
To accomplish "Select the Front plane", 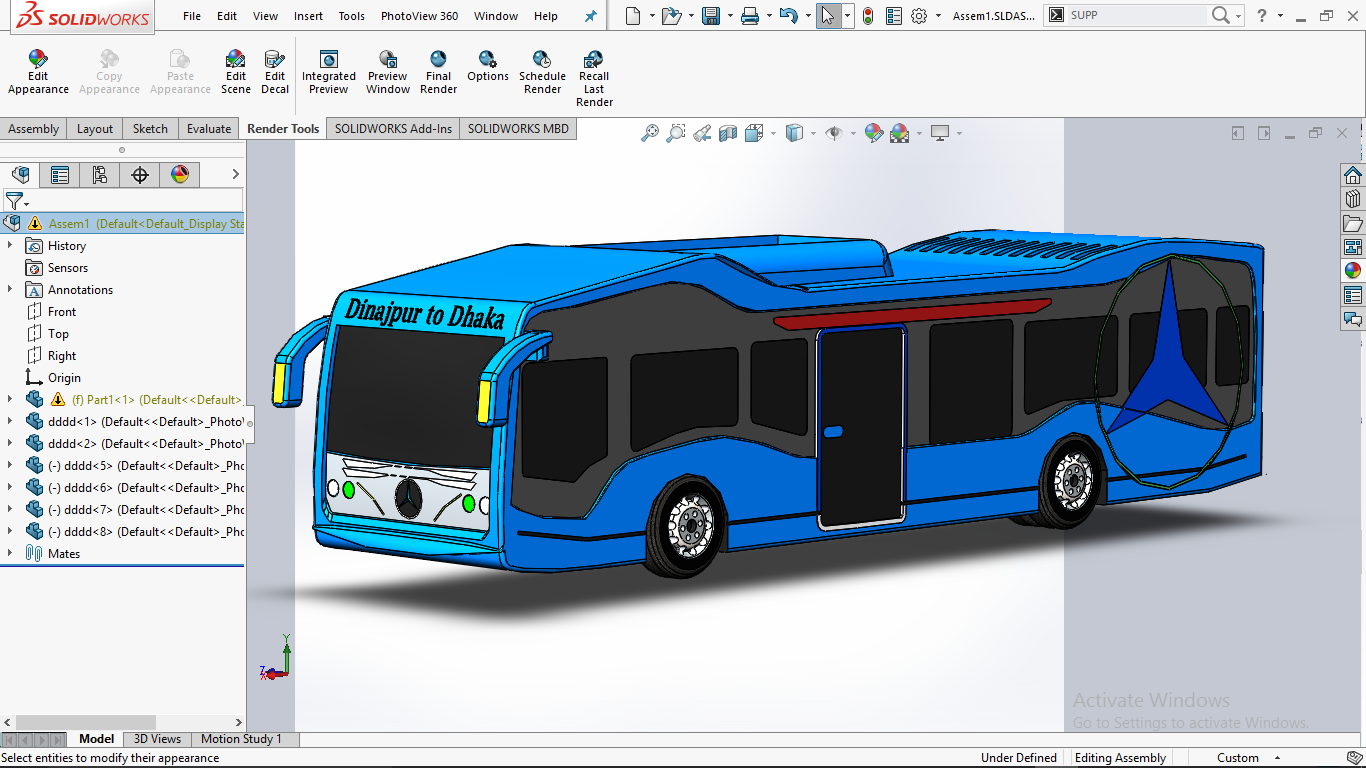I will tap(62, 311).
